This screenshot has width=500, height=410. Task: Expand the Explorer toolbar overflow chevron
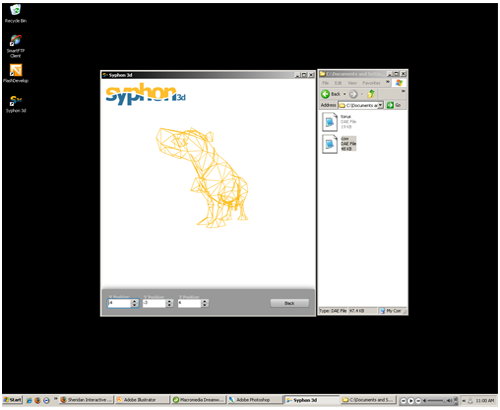pos(403,91)
